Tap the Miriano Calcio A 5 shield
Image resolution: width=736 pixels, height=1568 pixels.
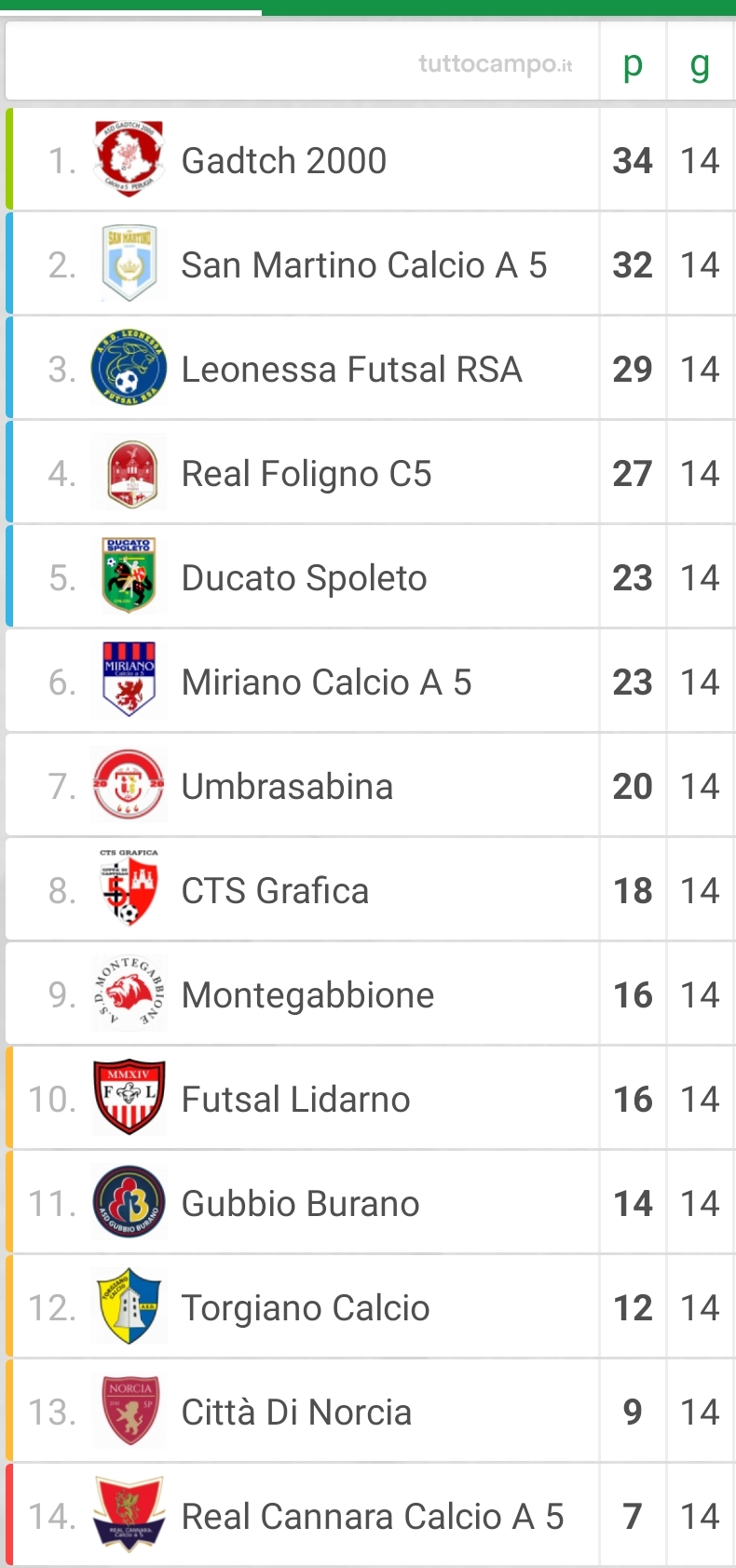[x=129, y=681]
